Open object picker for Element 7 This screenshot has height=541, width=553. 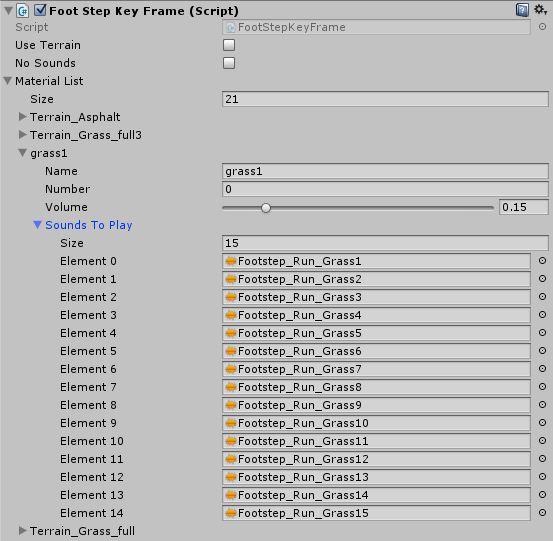[542, 387]
